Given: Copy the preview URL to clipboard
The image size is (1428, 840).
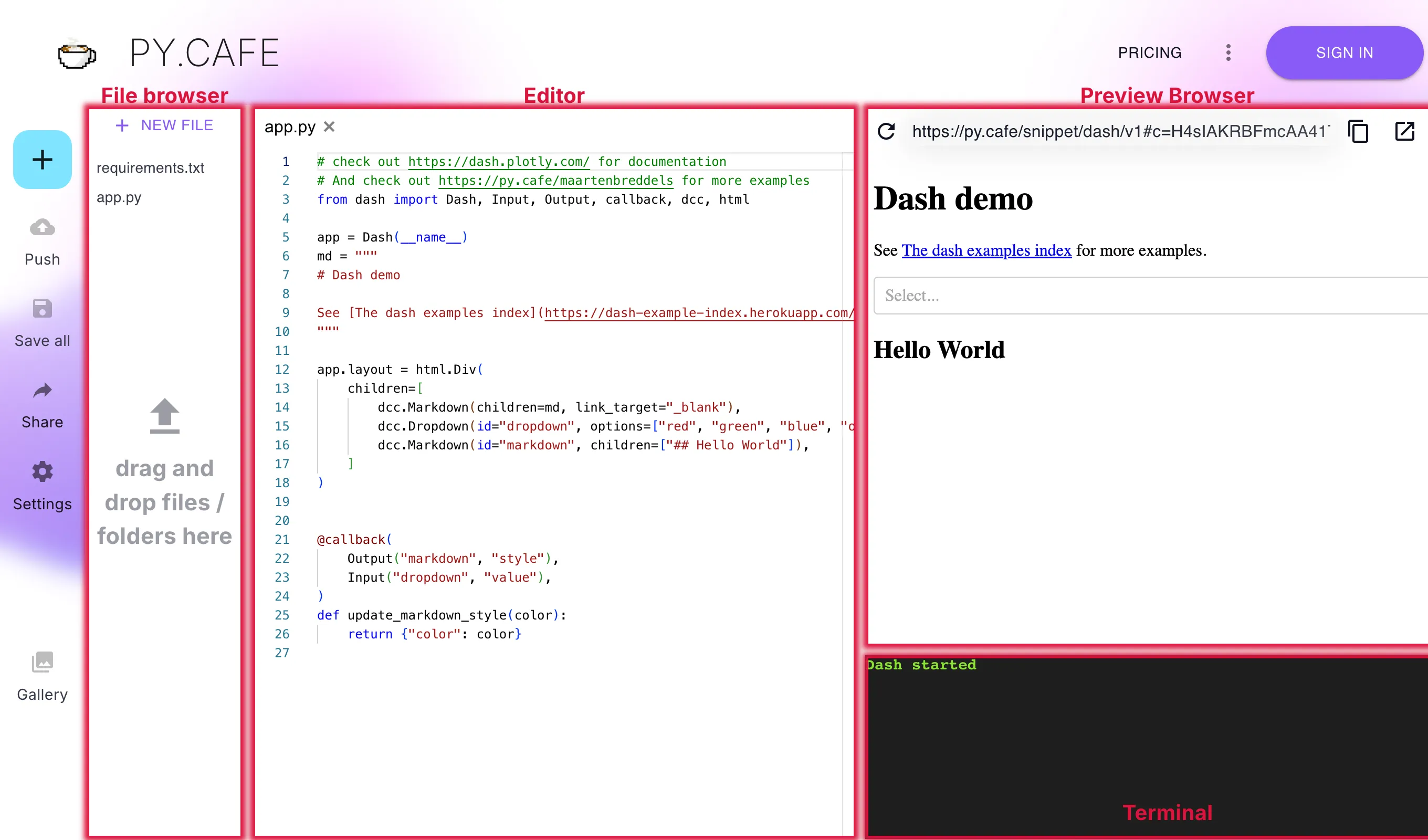Looking at the screenshot, I should [1358, 131].
